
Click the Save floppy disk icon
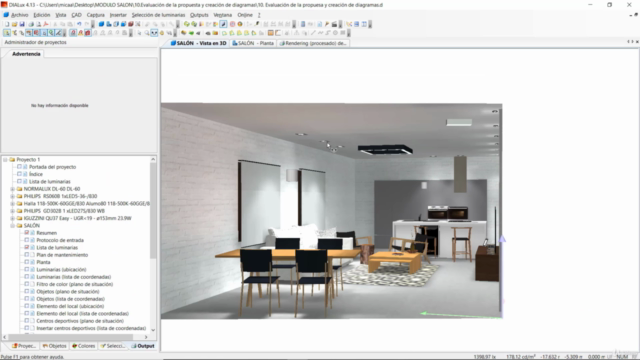22,24
